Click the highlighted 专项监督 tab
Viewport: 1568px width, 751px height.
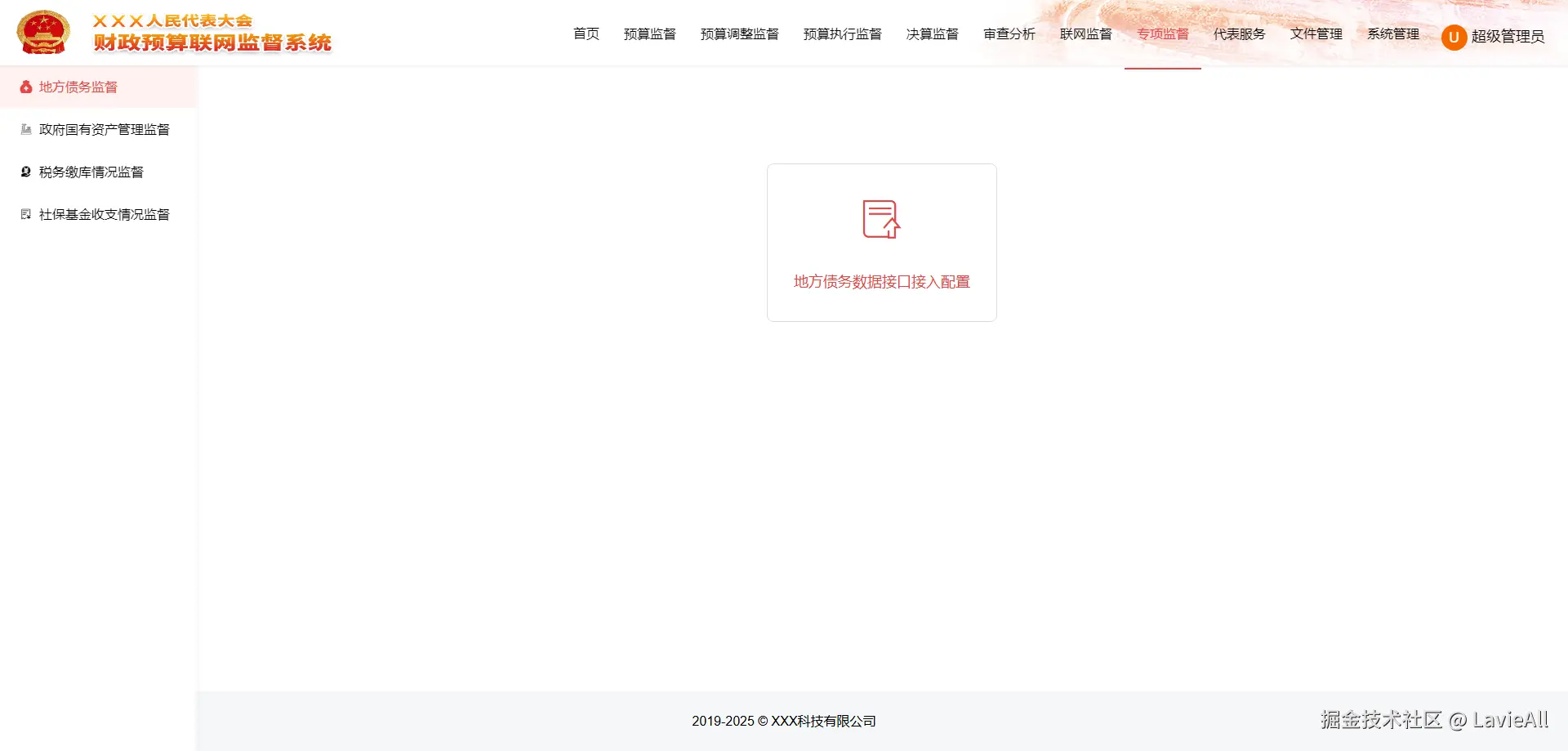tap(1163, 34)
